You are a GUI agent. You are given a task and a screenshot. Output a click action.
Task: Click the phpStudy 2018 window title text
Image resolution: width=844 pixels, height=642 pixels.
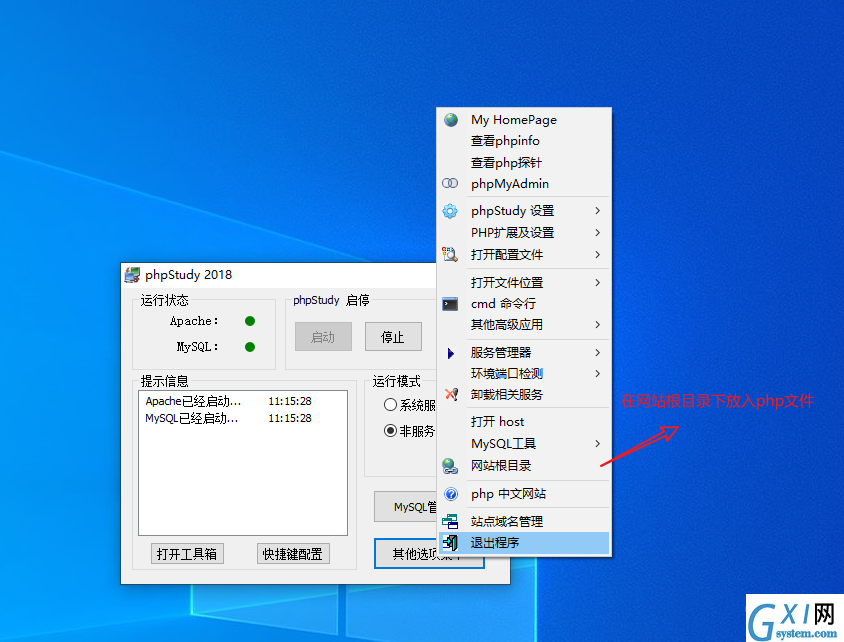click(188, 275)
